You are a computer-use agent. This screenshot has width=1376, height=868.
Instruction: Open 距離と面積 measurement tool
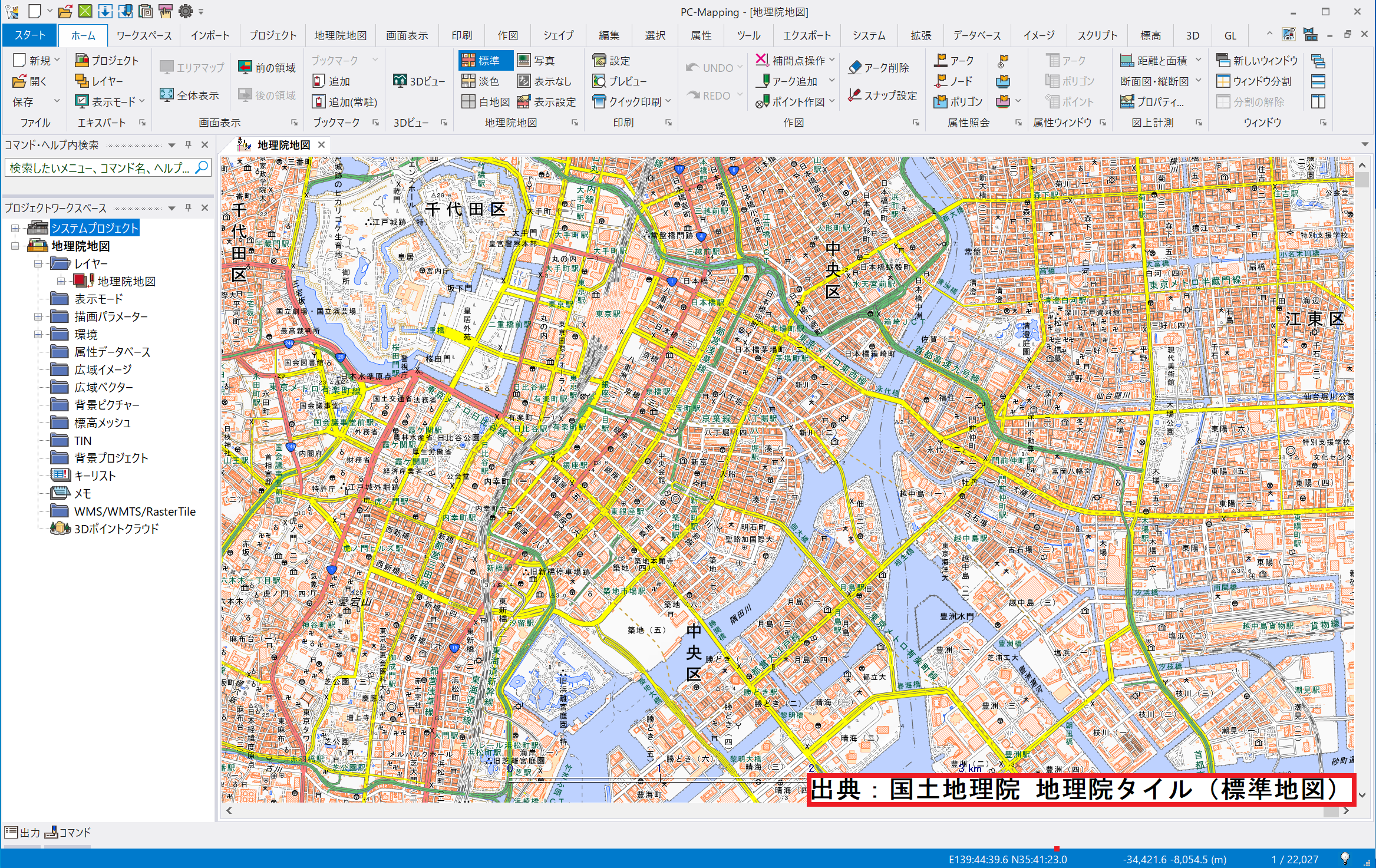click(1154, 60)
